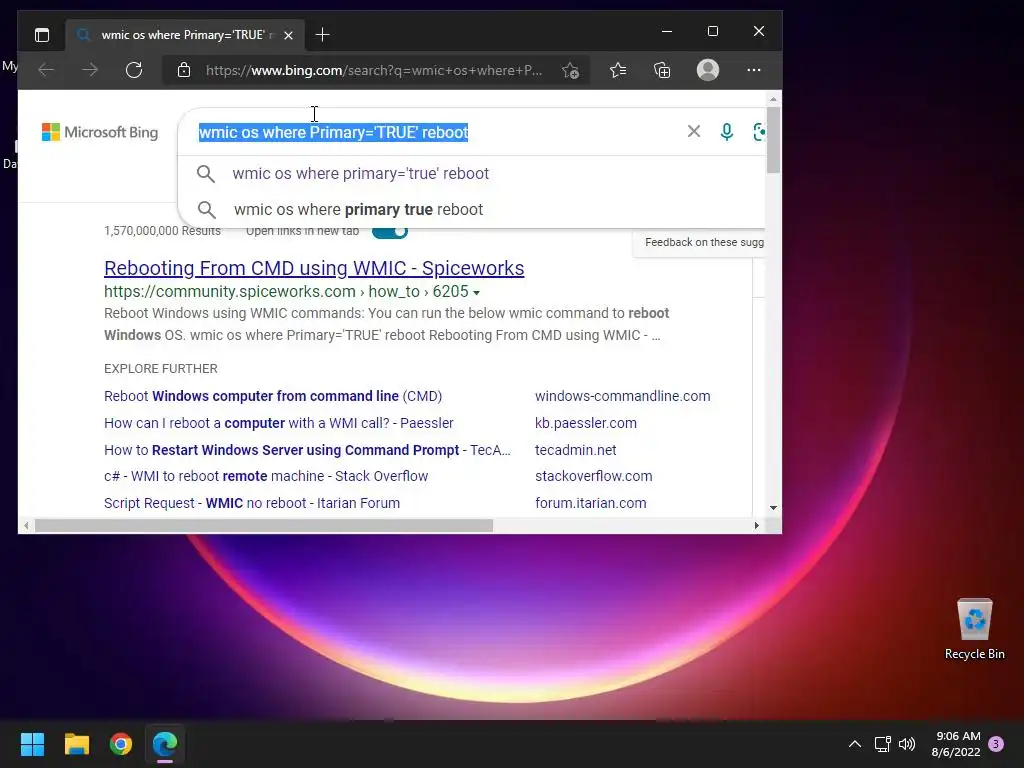Open How can I reboot a computer Paessler link
The image size is (1024, 768).
(279, 423)
